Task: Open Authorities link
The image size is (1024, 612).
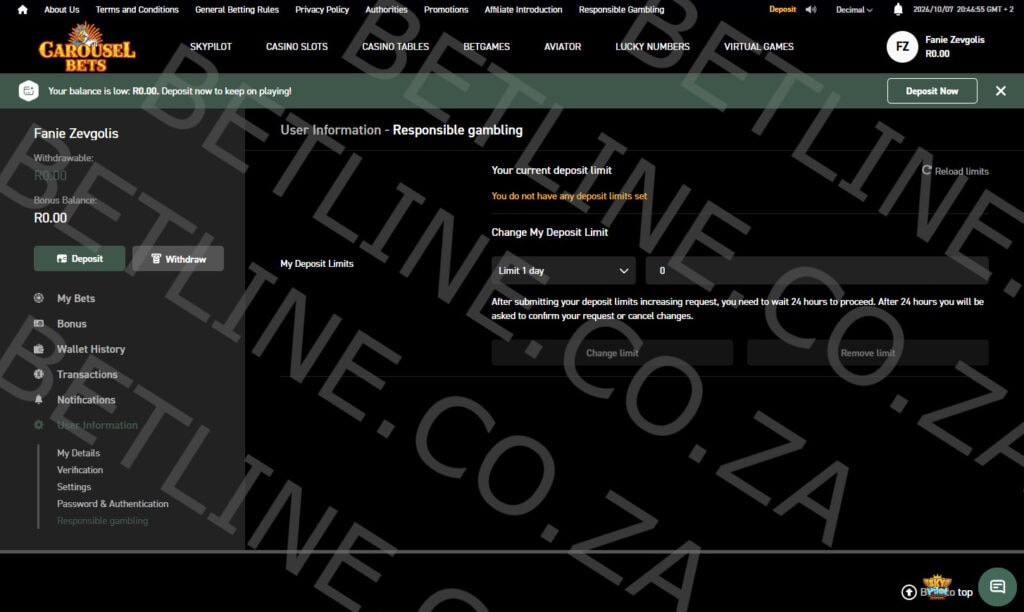Action: click(386, 10)
